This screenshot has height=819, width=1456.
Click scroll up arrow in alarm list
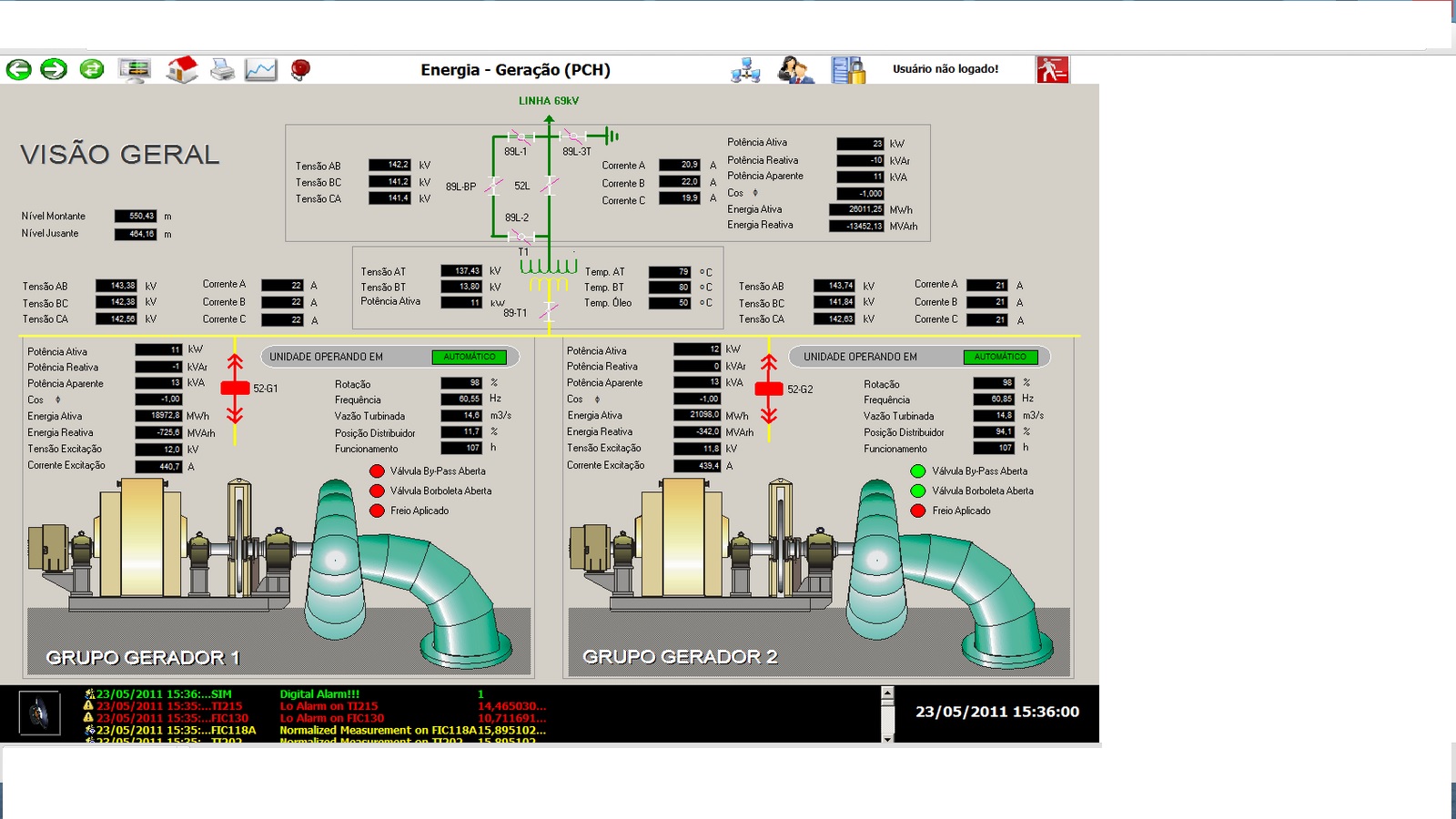coord(887,693)
